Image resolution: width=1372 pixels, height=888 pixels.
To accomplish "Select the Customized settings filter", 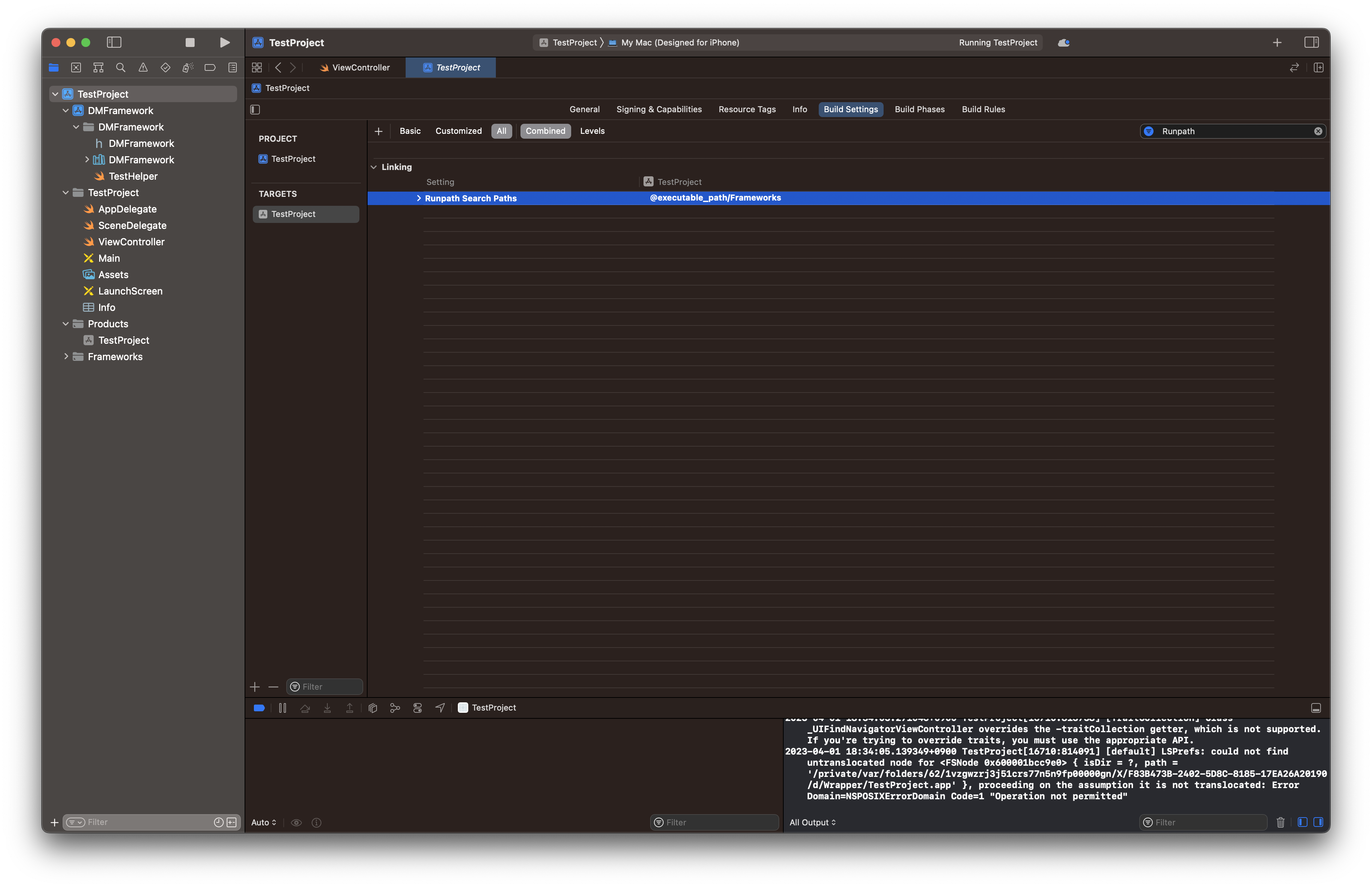I will (x=458, y=131).
